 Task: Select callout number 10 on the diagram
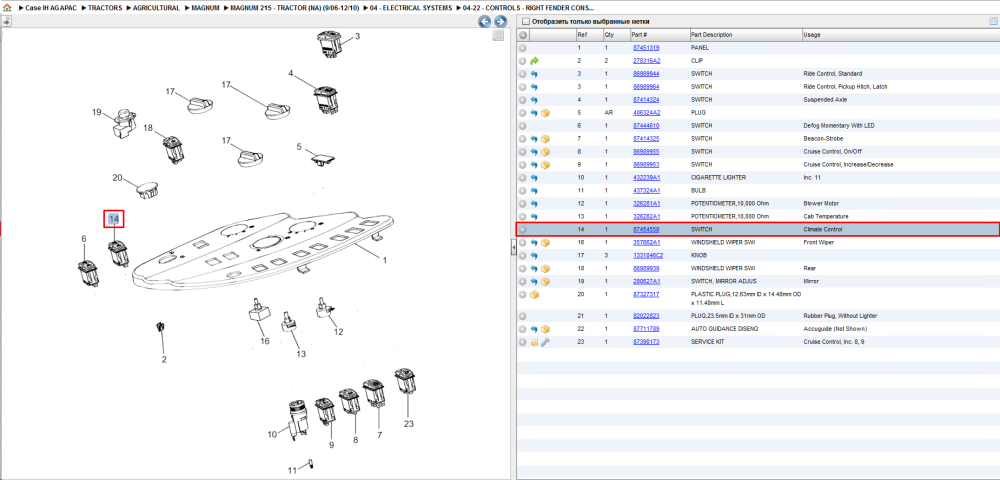click(272, 435)
